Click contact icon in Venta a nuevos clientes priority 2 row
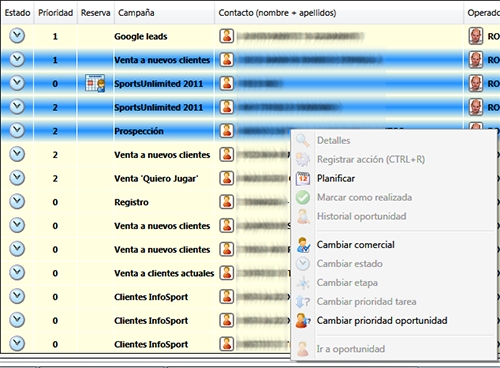500x368 pixels. 227,154
